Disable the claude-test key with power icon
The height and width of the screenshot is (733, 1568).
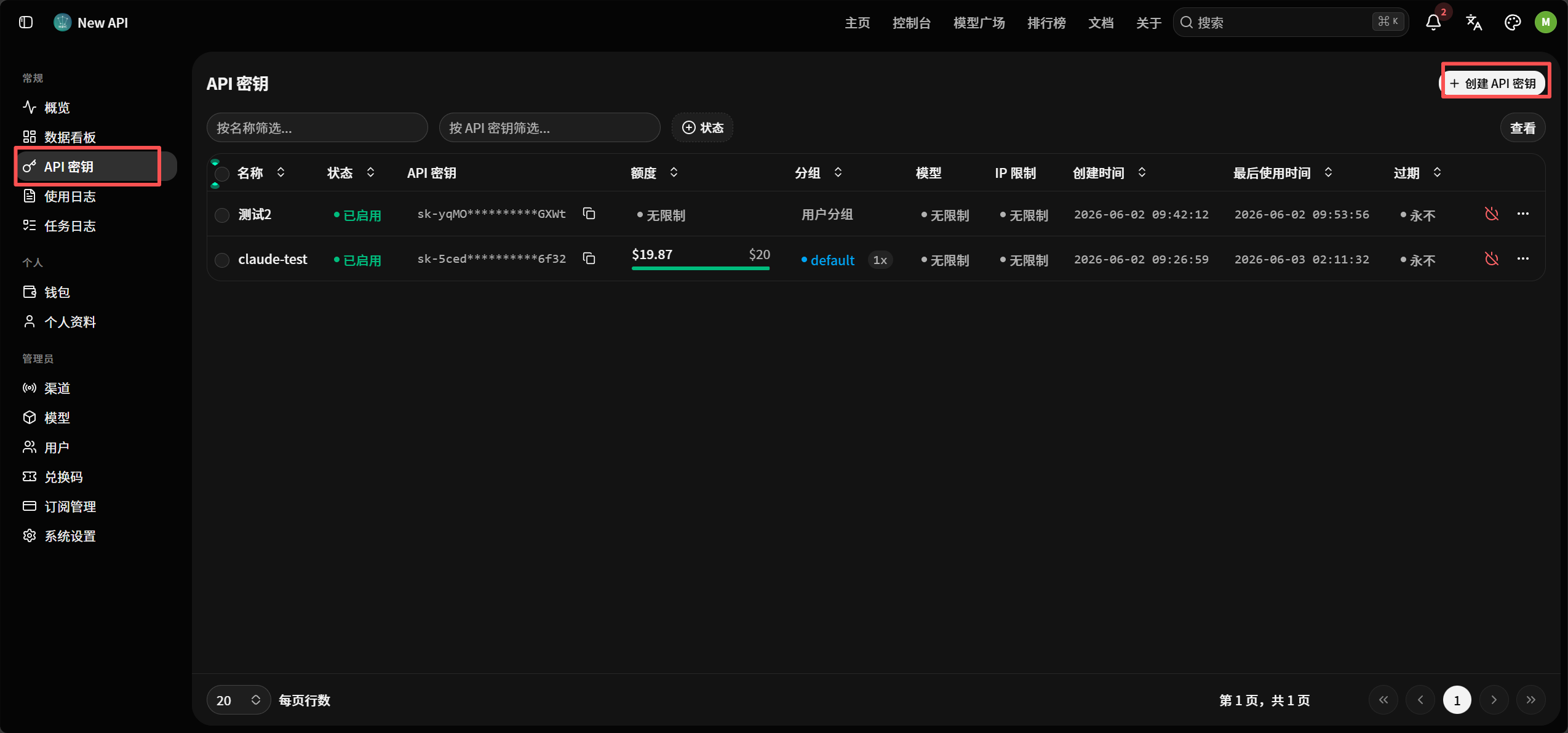coord(1491,258)
